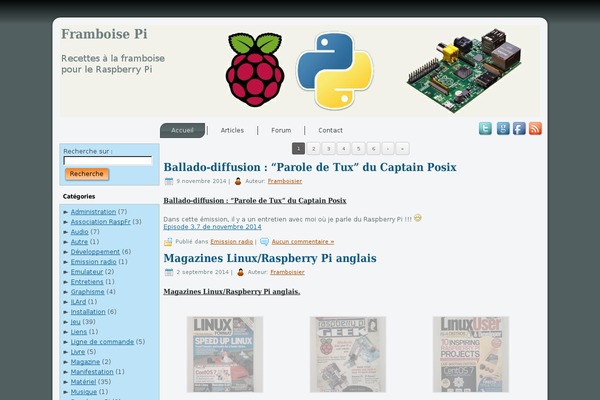Open the Linux User magazine cover thumbnail

point(471,354)
